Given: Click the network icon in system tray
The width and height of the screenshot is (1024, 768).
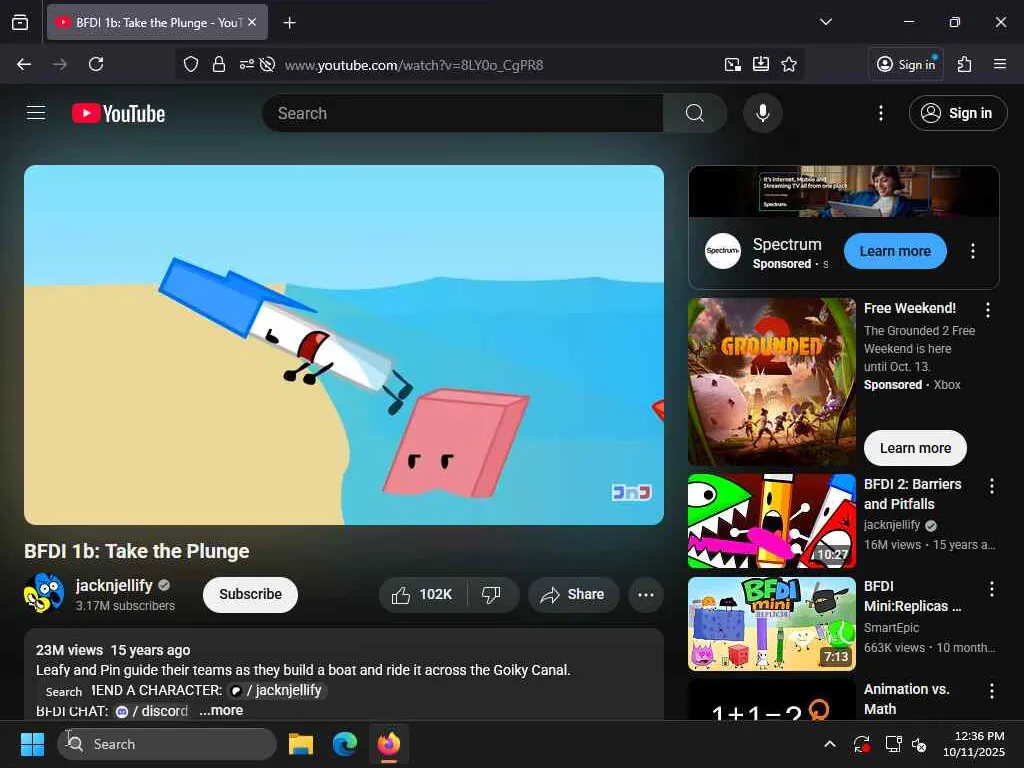Looking at the screenshot, I should coord(892,744).
